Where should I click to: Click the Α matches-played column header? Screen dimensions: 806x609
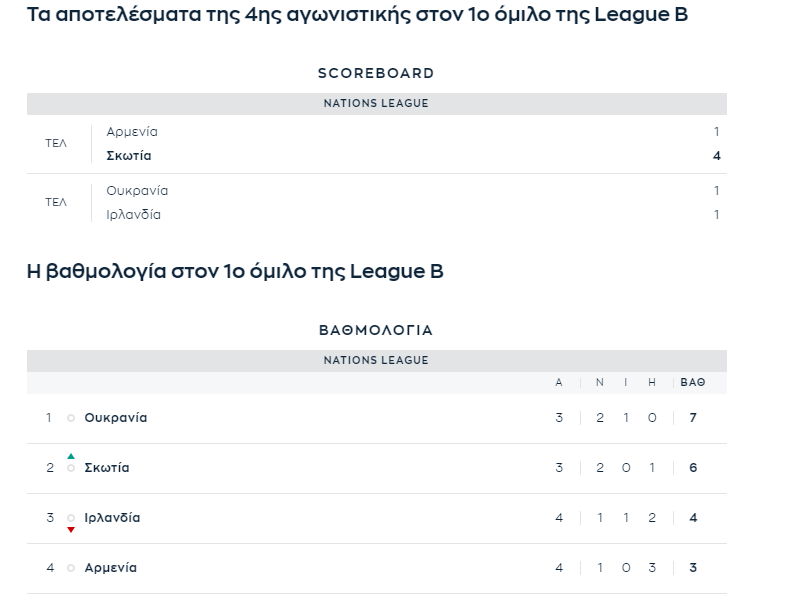pyautogui.click(x=559, y=382)
